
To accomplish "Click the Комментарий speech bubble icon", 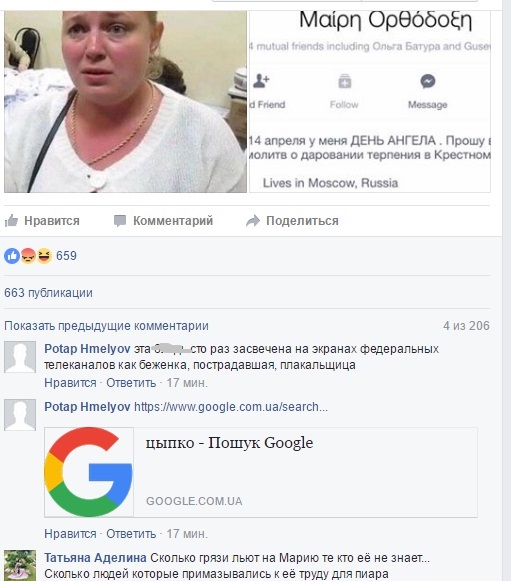I will [120, 221].
